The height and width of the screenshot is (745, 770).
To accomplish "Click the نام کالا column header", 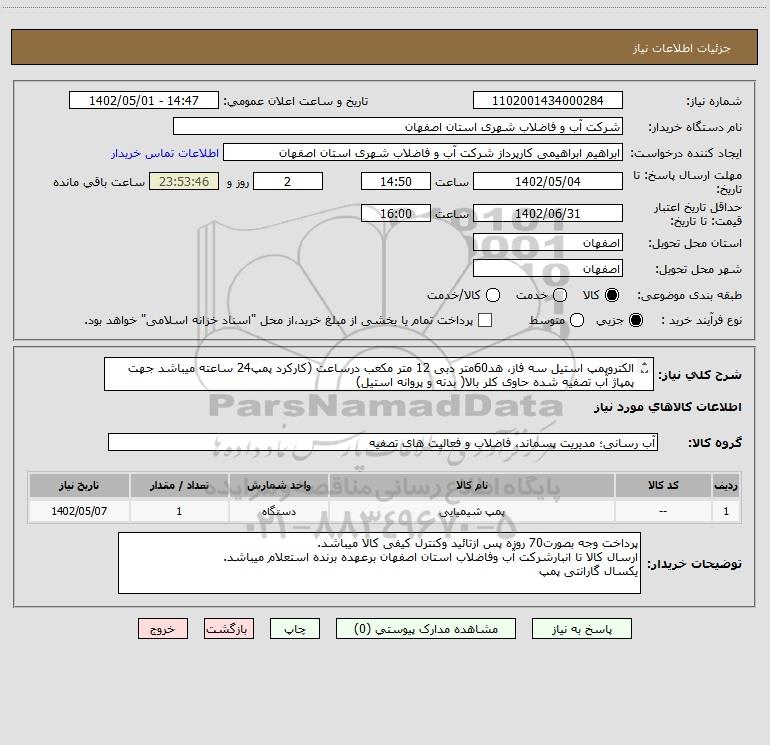I will [x=471, y=485].
